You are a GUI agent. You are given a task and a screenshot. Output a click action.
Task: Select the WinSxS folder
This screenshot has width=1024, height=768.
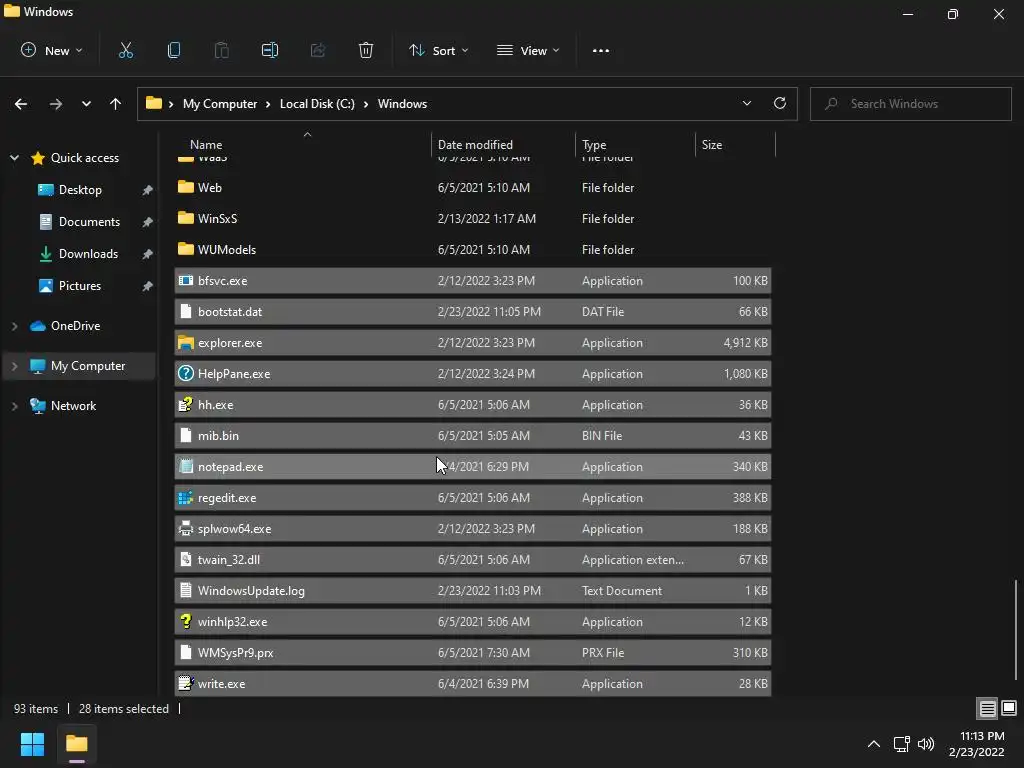[x=473, y=218]
